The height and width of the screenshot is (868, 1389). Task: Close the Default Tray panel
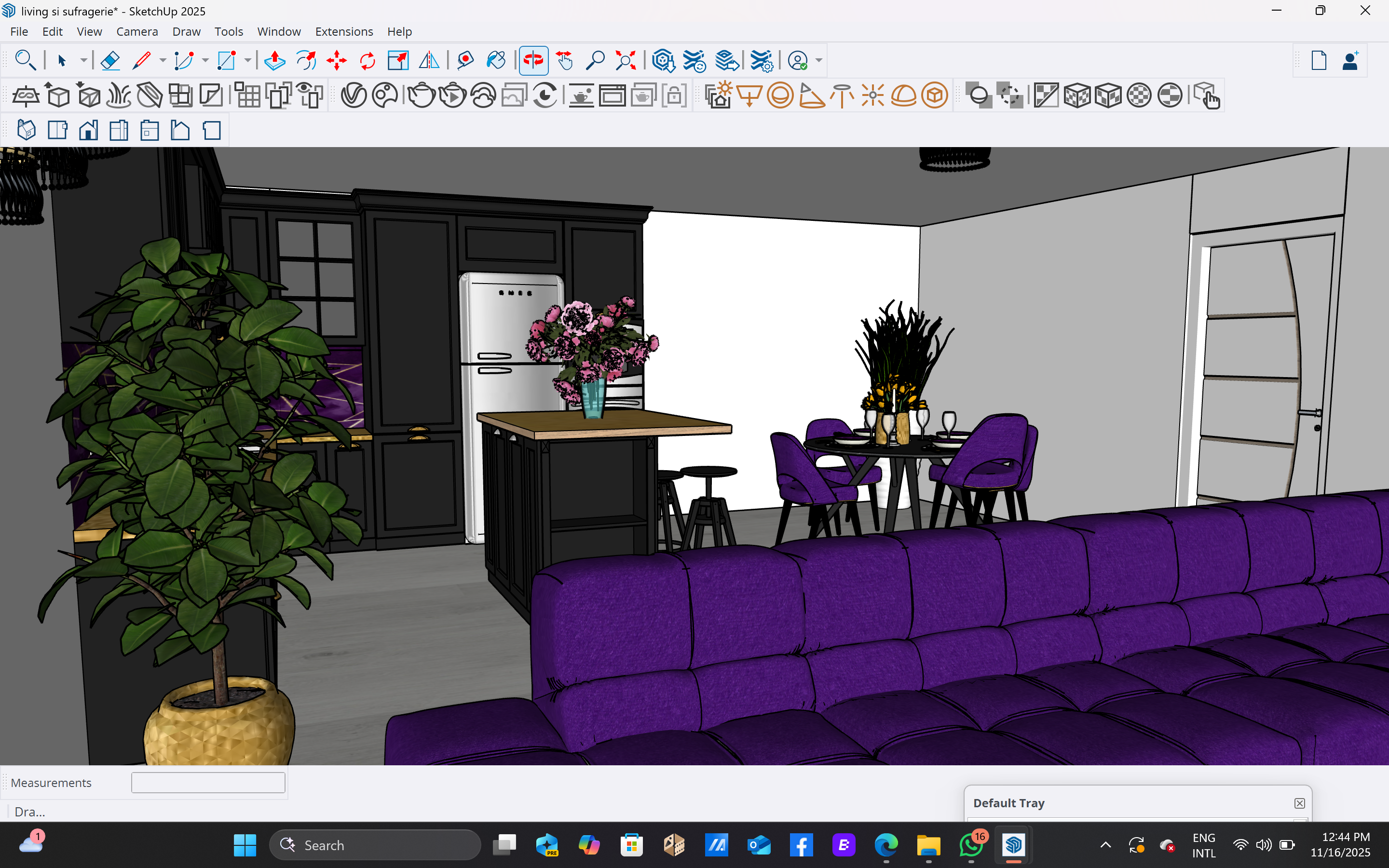click(1299, 803)
